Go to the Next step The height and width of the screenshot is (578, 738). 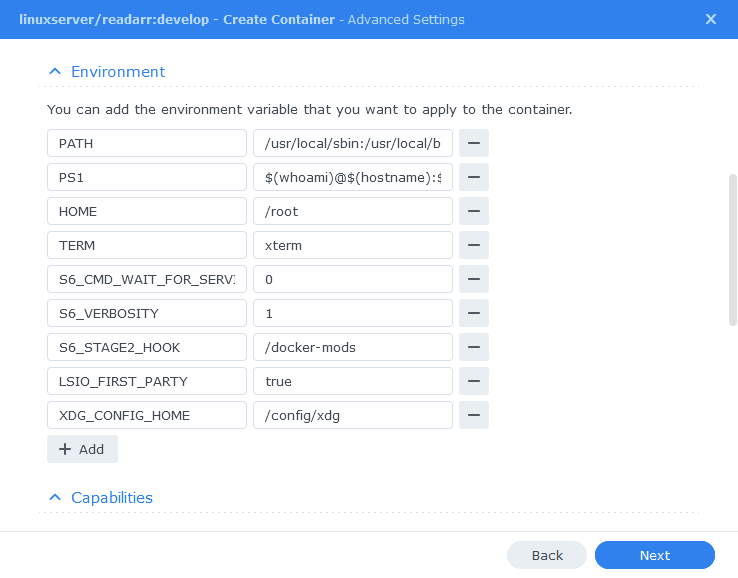click(655, 555)
